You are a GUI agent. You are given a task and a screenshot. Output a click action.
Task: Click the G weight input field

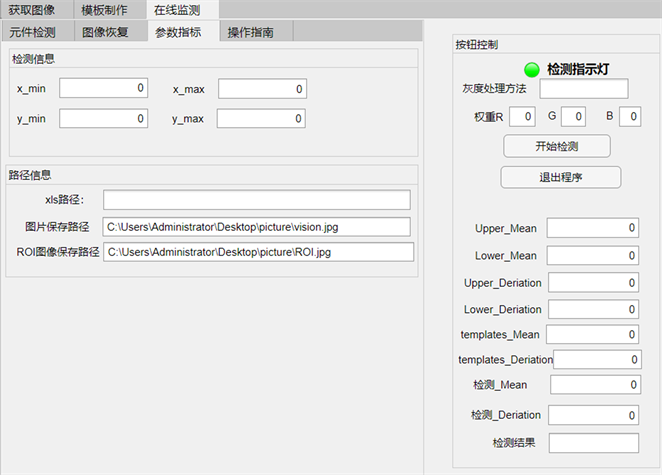click(573, 117)
